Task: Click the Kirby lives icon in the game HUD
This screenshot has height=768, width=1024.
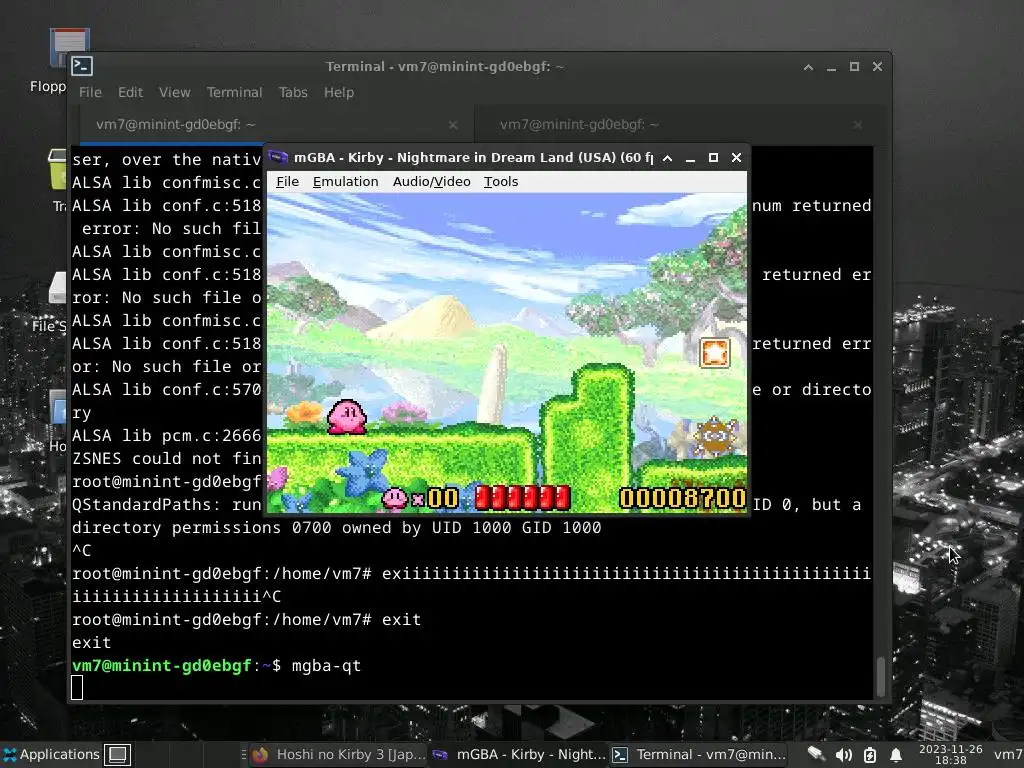Action: click(394, 499)
